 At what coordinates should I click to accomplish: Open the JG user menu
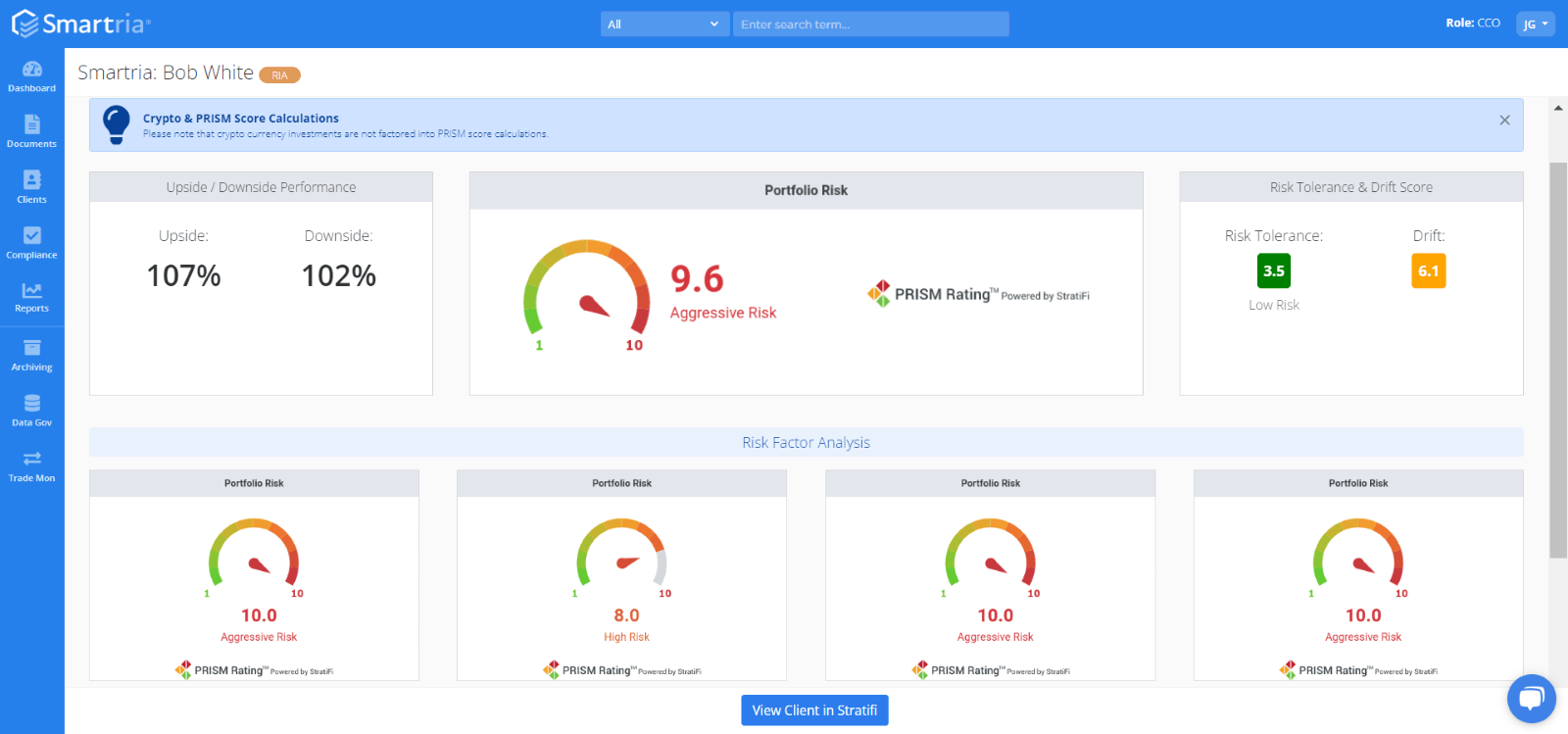[1535, 24]
